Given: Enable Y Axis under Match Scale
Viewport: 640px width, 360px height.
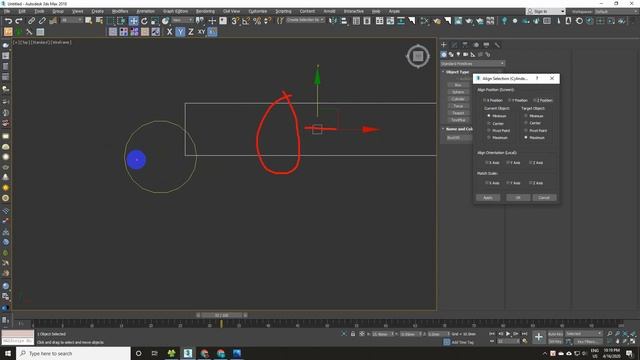Looking at the screenshot, I should 513,183.
